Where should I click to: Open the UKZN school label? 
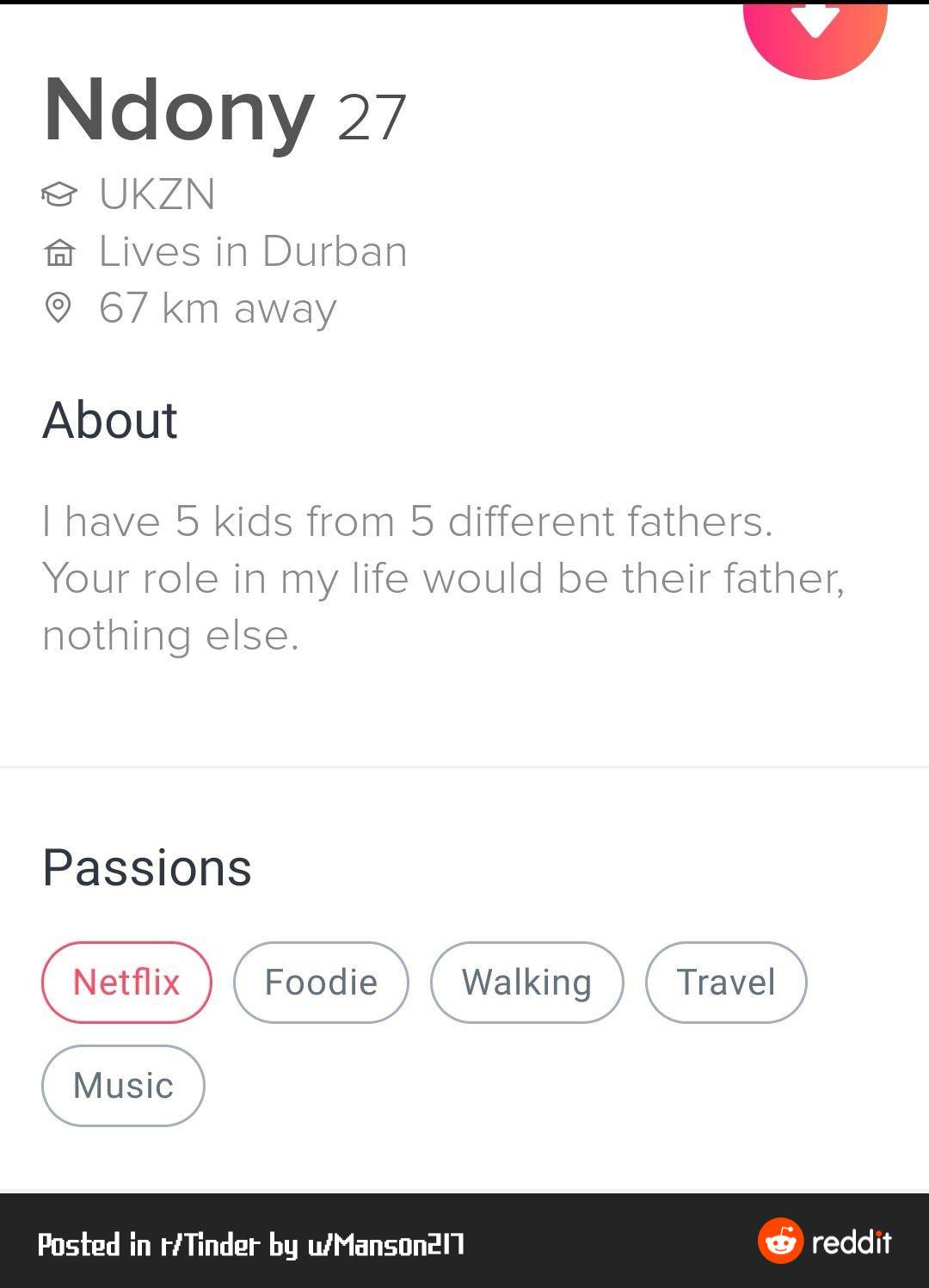click(157, 194)
